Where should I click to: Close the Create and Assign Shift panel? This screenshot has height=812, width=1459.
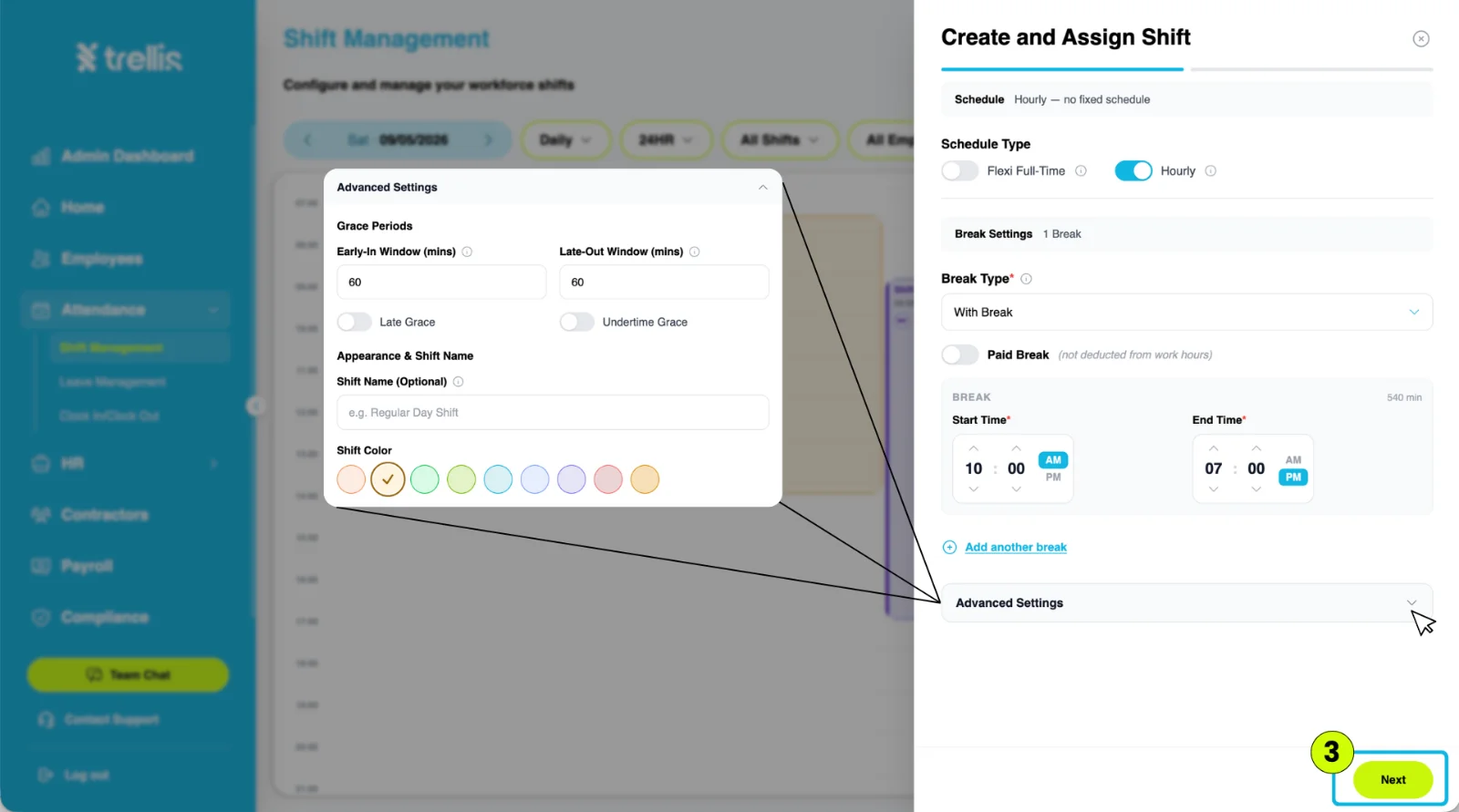[1421, 38]
